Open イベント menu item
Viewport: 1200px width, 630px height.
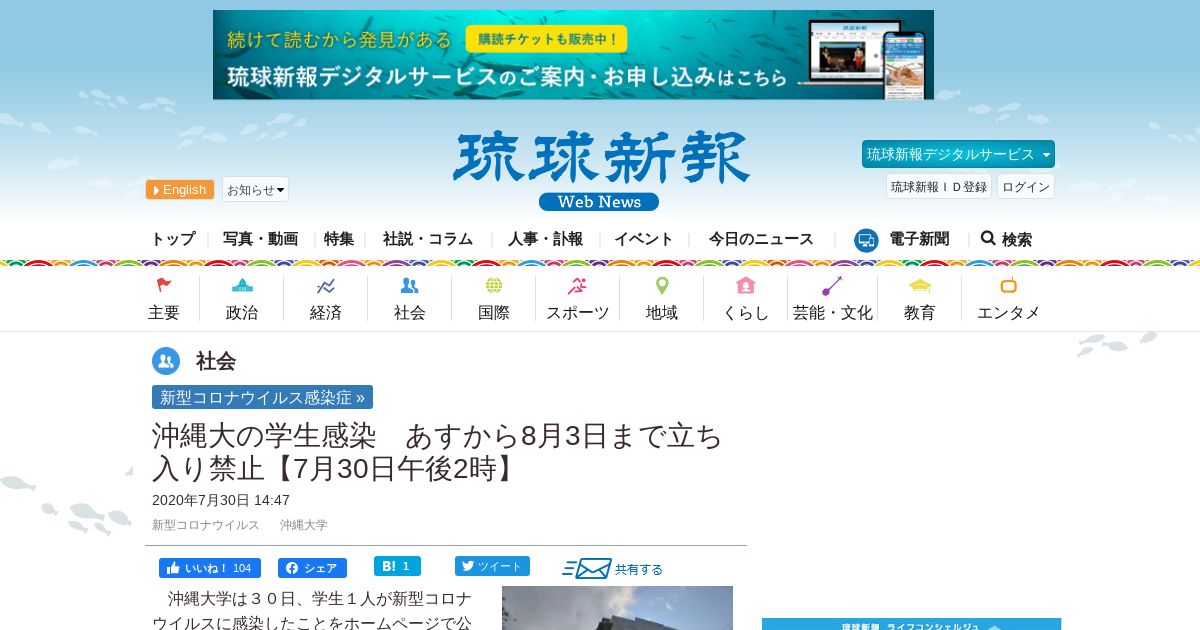click(644, 239)
